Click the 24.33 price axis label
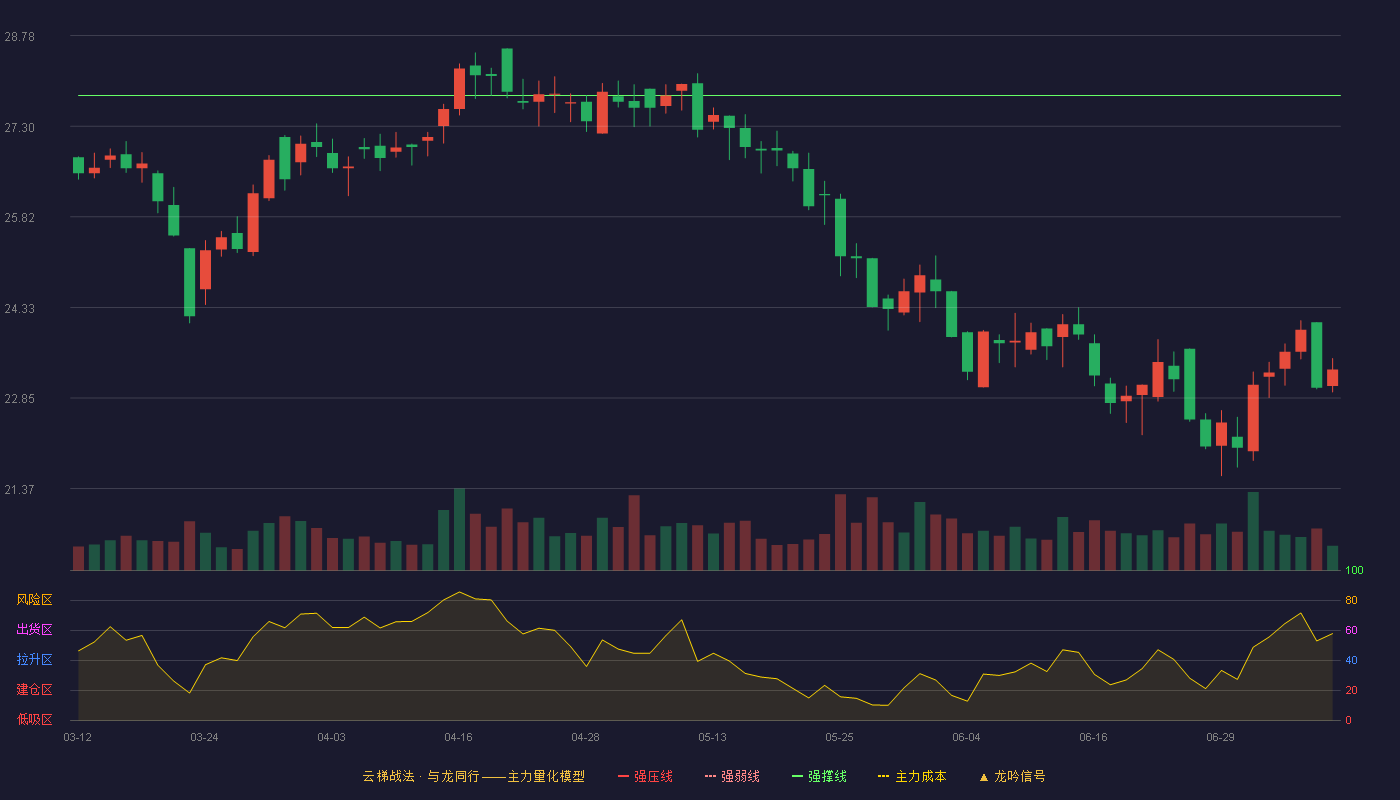Screen dimensions: 1400x800 point(19,308)
